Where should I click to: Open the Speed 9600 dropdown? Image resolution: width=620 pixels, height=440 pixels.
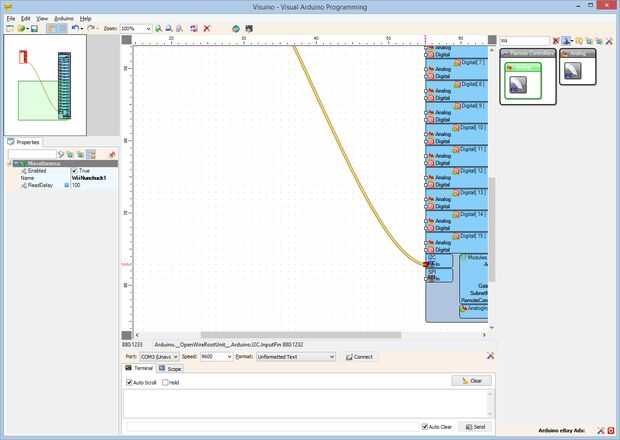pos(229,357)
